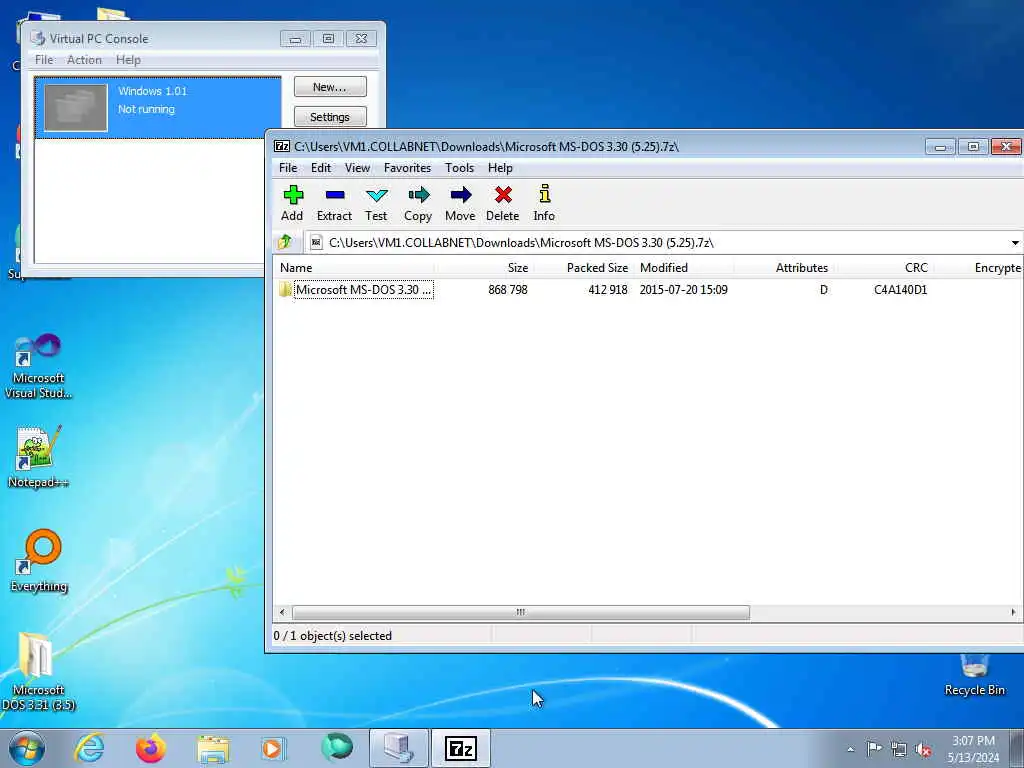Open the 7-Zip View menu
Viewport: 1024px width, 768px height.
(357, 168)
